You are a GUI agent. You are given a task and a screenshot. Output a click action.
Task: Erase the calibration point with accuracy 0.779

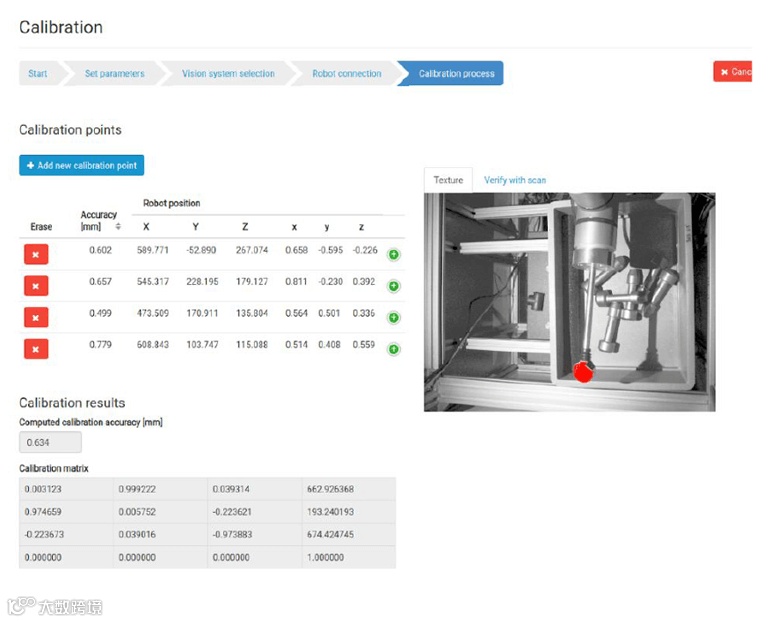[x=36, y=350]
